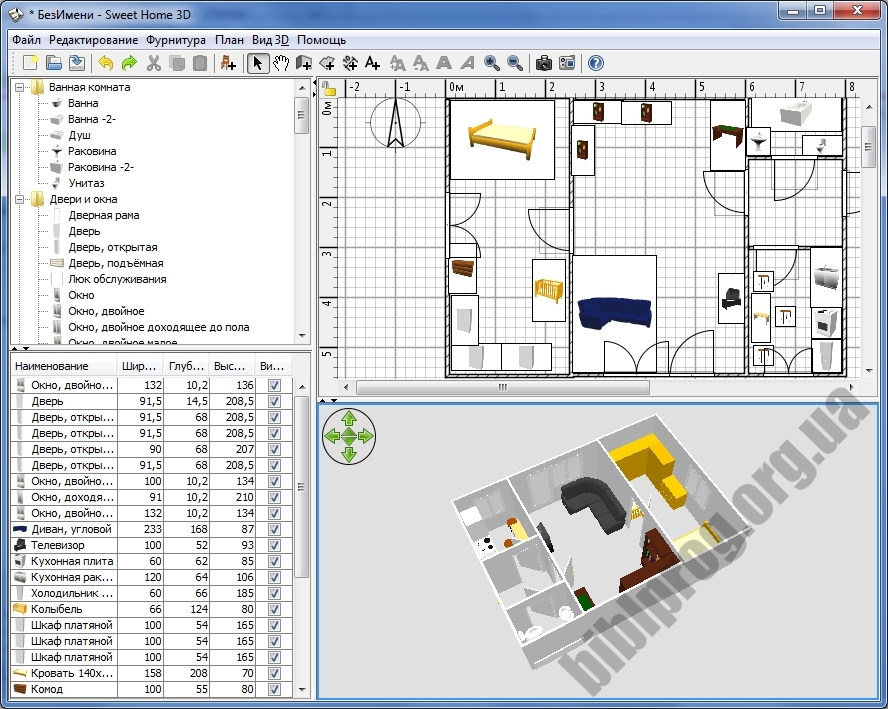Uncheck visibility for Диван, угловой
This screenshot has width=888, height=709.
[274, 529]
